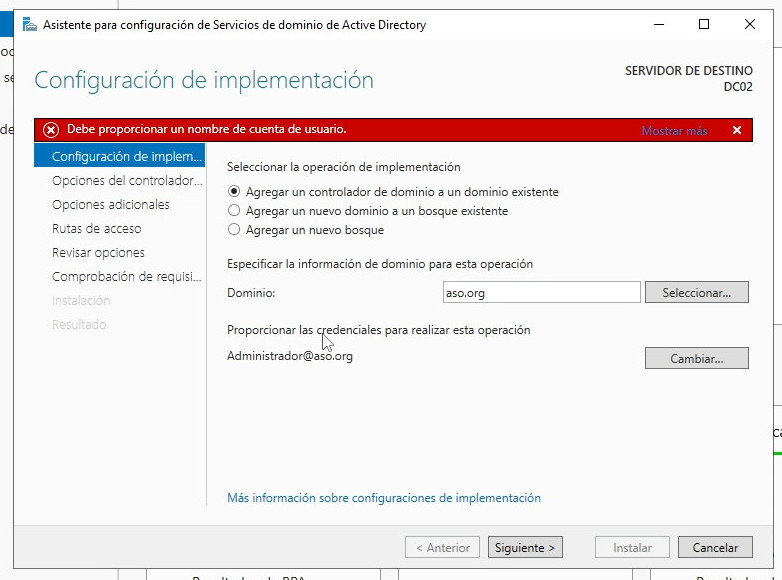Select Agregar un nuevo dominio a bosque existente

[x=234, y=211]
